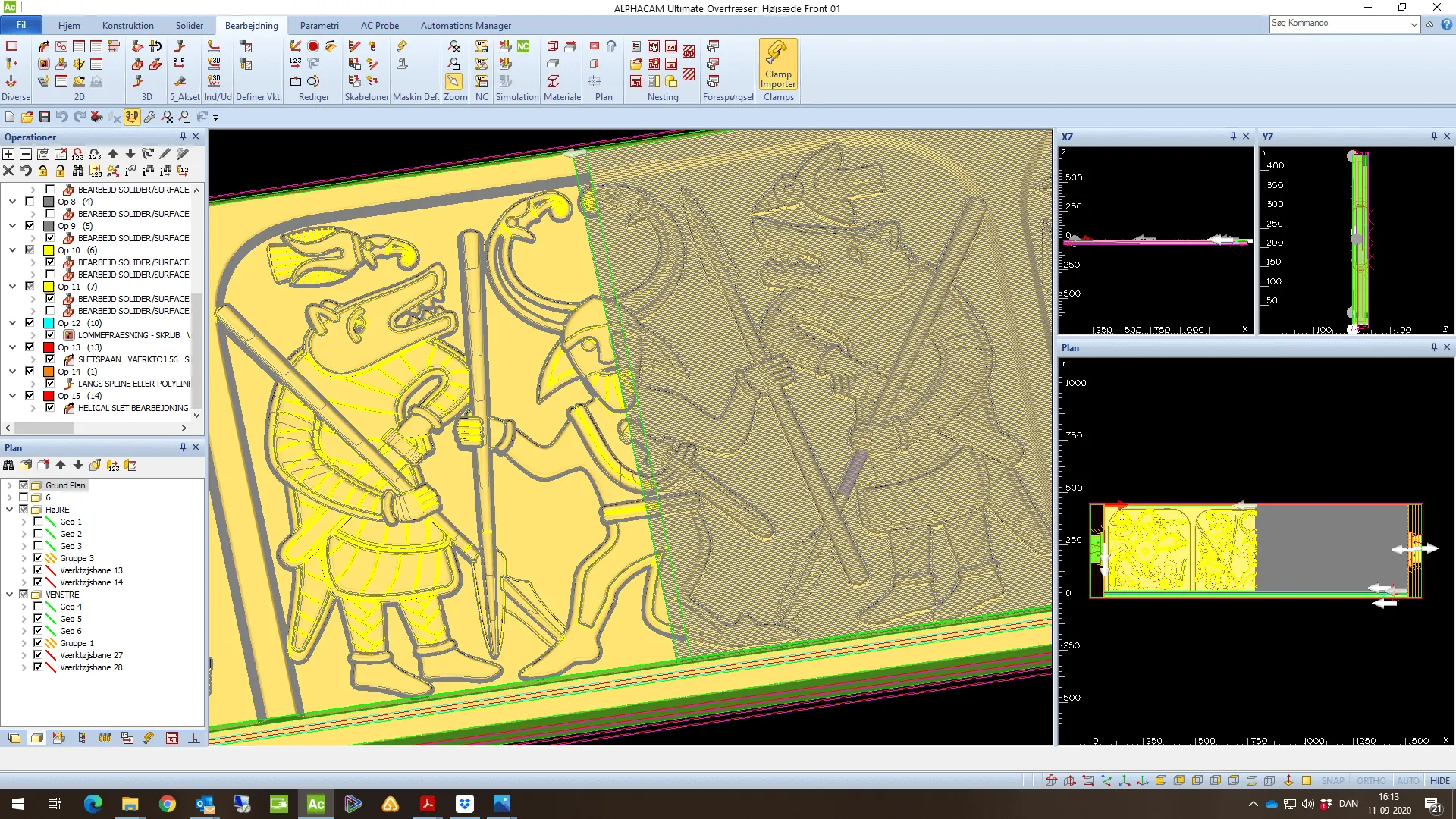The image size is (1456, 819).
Task: Click the move up arrow in Plan panel toolbar
Action: 61,465
